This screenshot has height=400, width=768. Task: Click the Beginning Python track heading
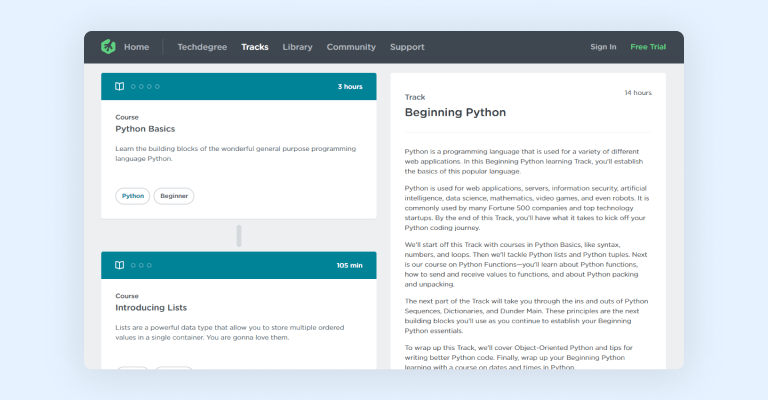click(x=455, y=113)
